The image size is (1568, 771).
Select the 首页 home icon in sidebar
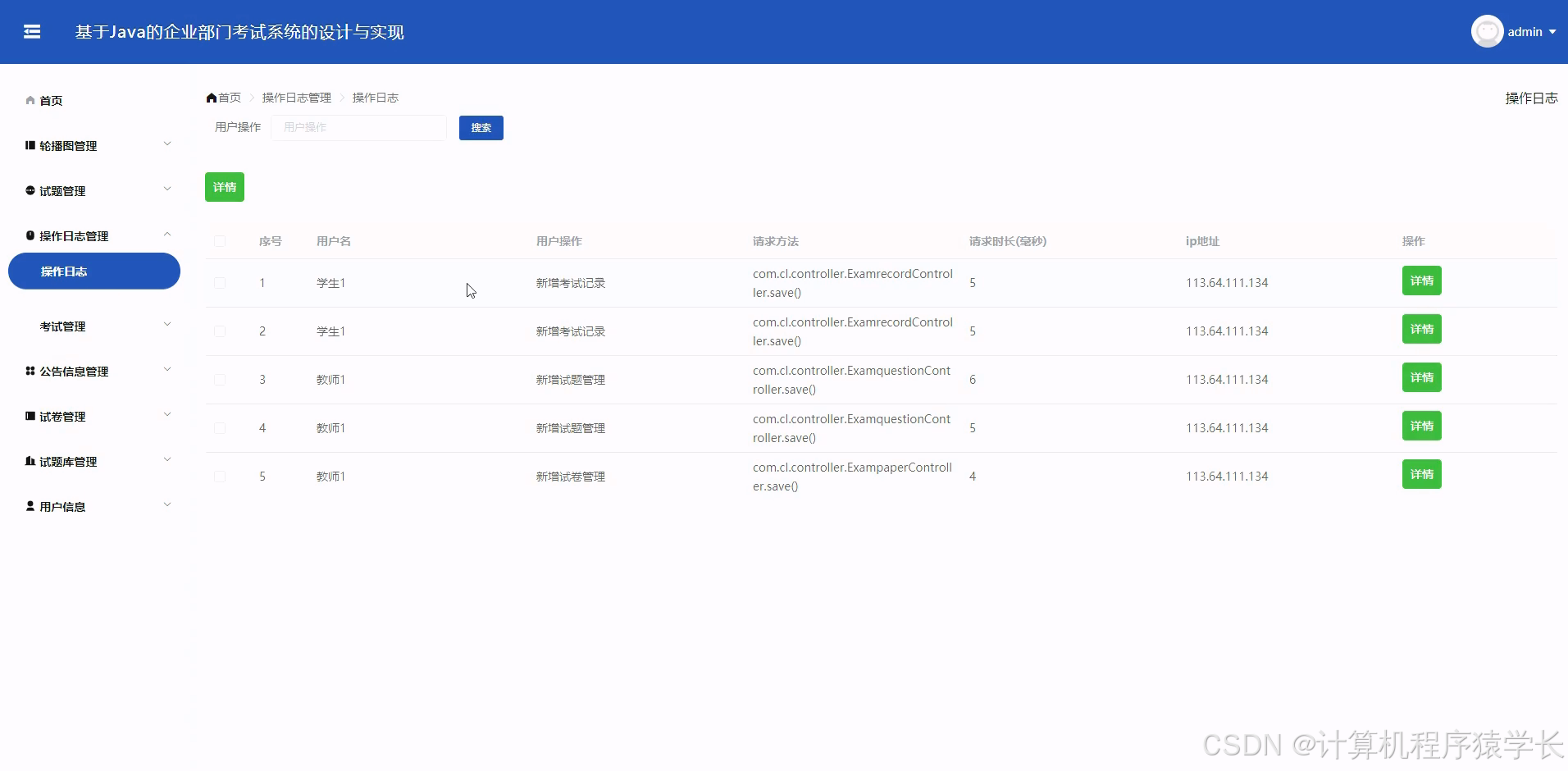tap(30, 100)
